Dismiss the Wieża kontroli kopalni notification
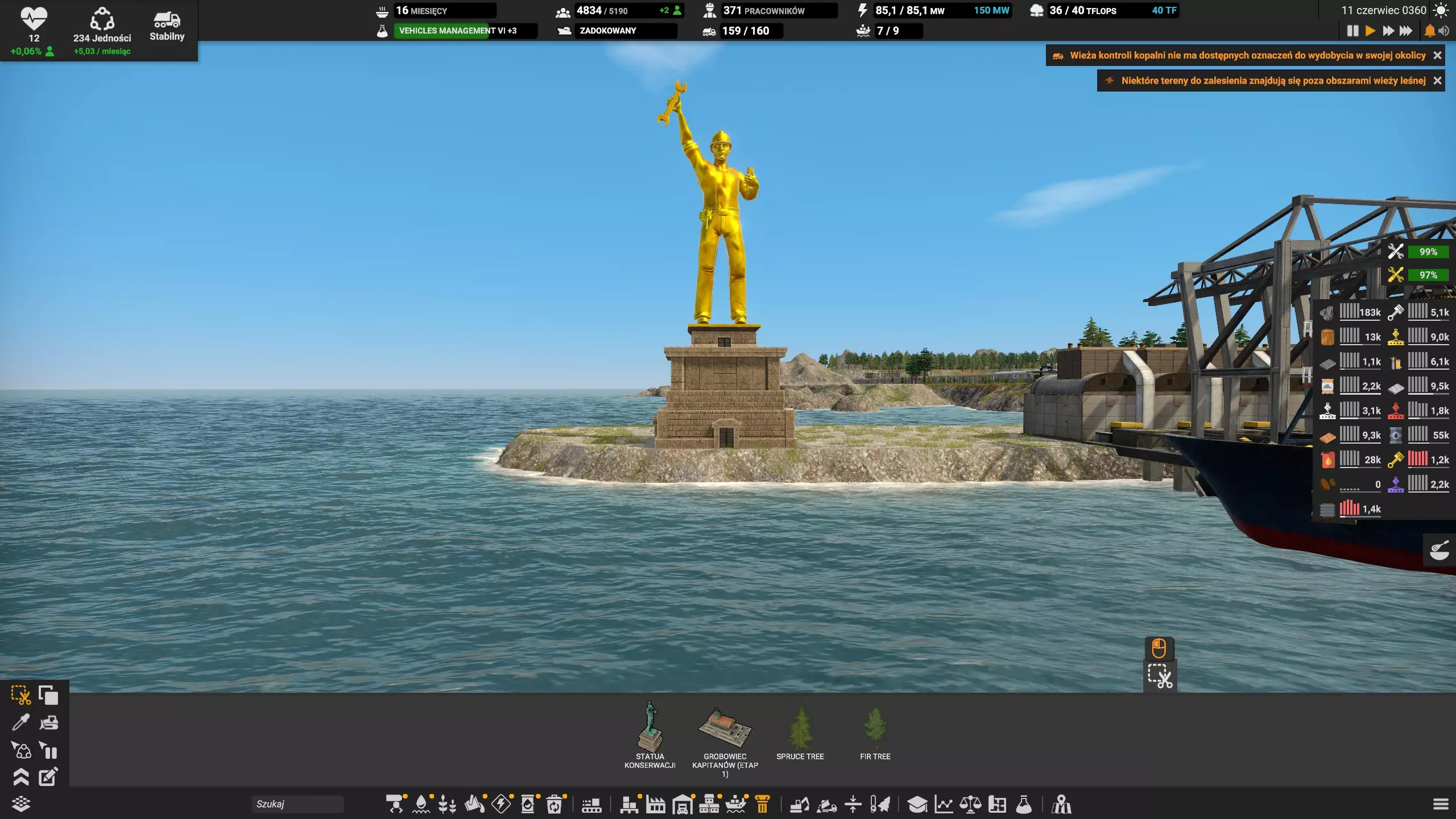This screenshot has height=819, width=1456. 1437,55
